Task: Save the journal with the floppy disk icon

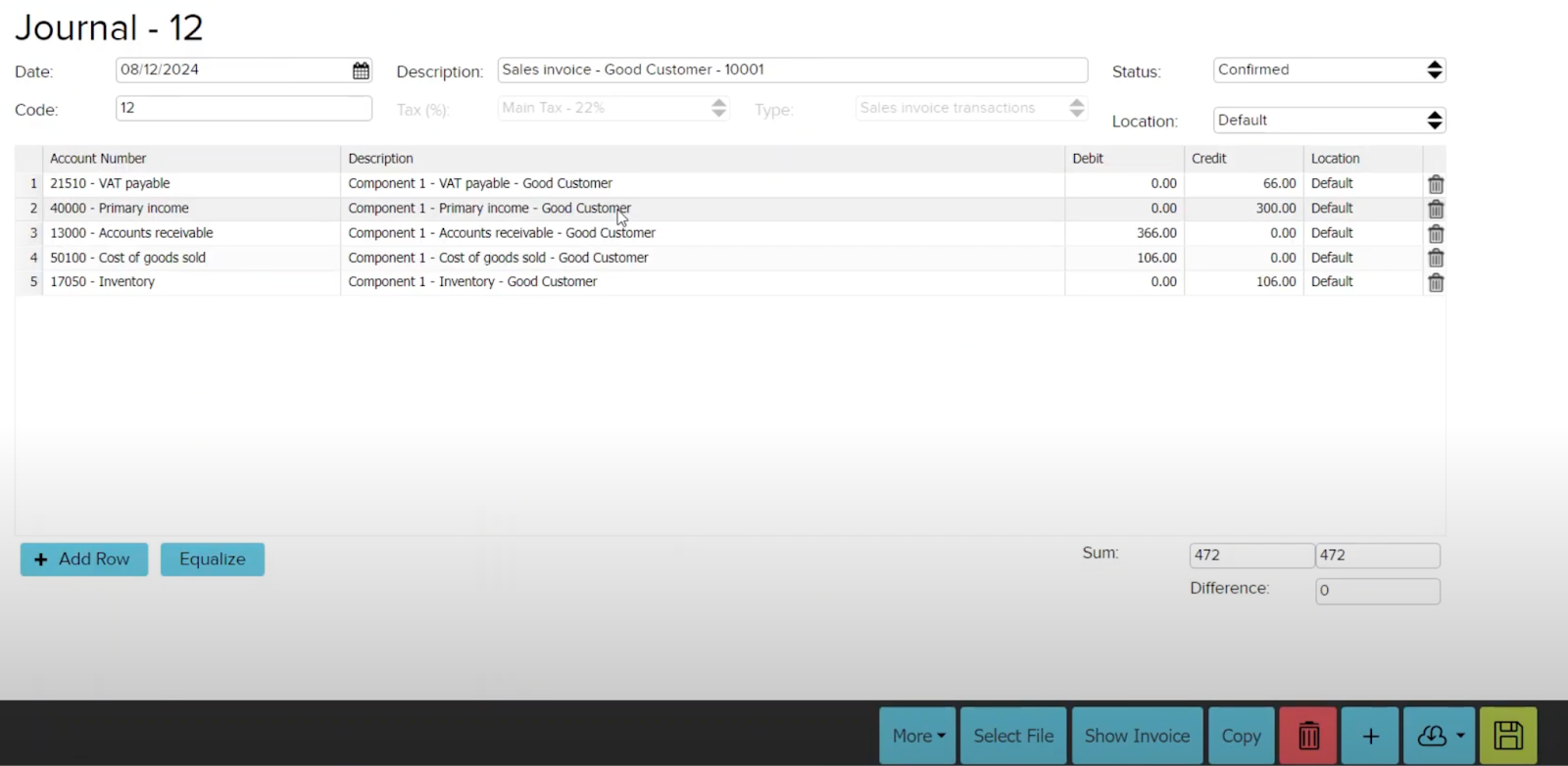Action: pyautogui.click(x=1507, y=736)
